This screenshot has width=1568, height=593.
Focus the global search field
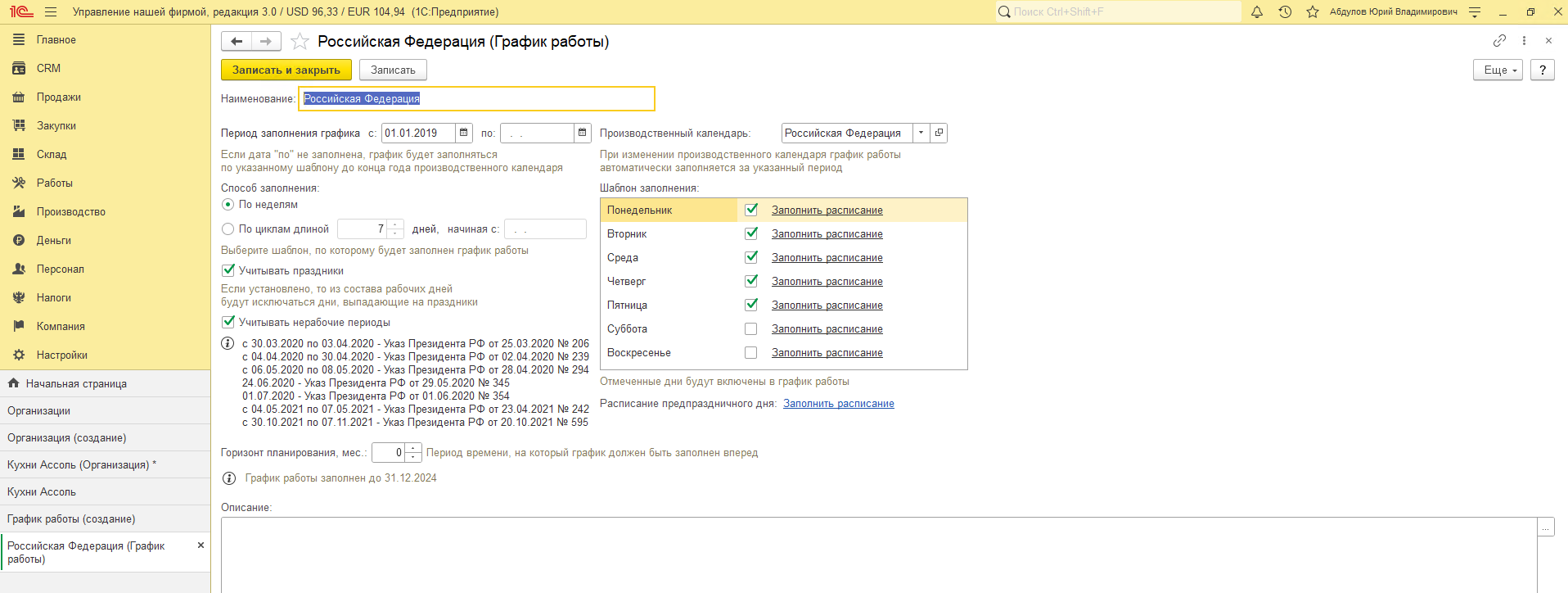[x=1118, y=12]
